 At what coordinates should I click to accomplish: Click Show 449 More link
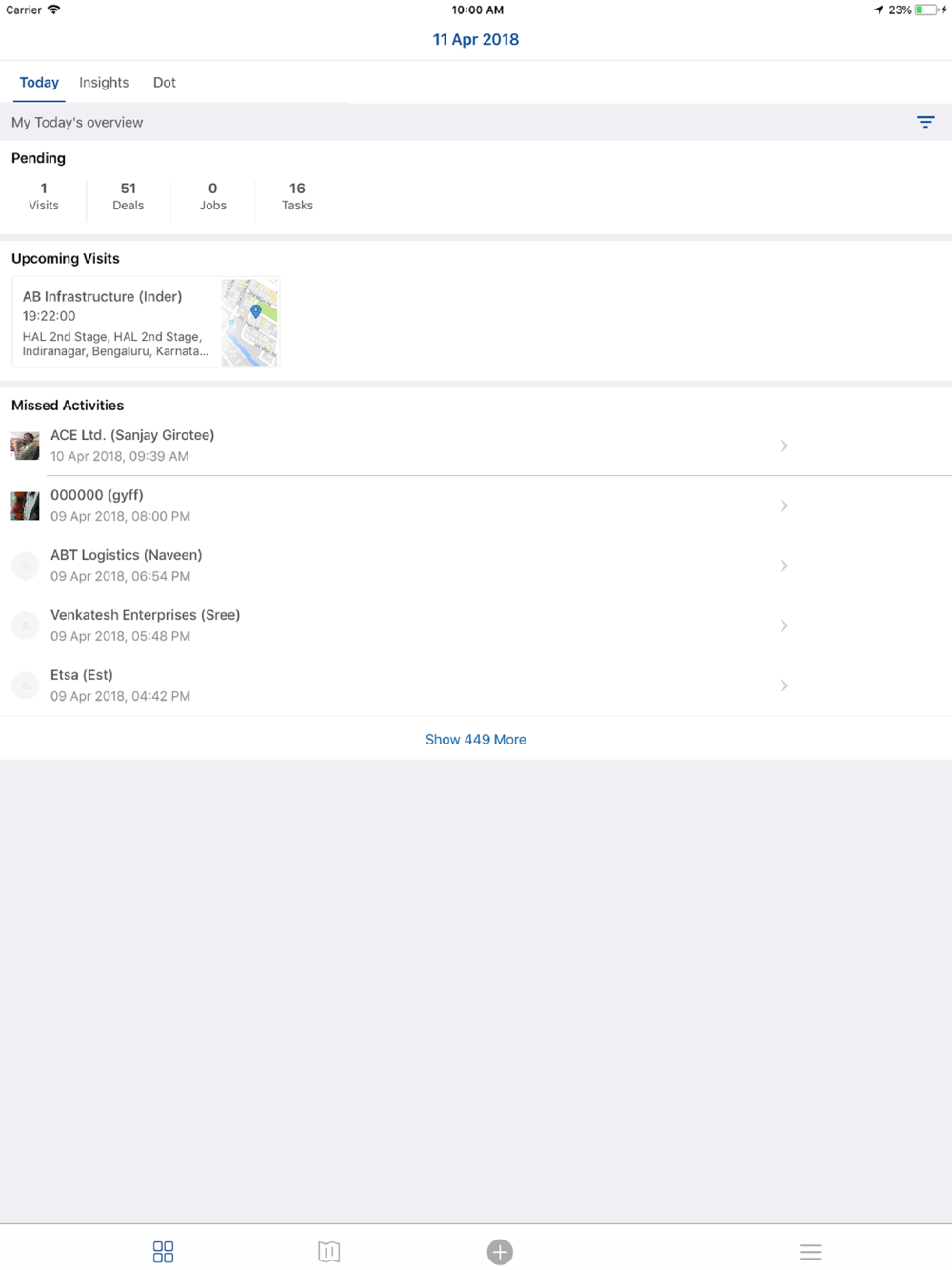(x=476, y=739)
